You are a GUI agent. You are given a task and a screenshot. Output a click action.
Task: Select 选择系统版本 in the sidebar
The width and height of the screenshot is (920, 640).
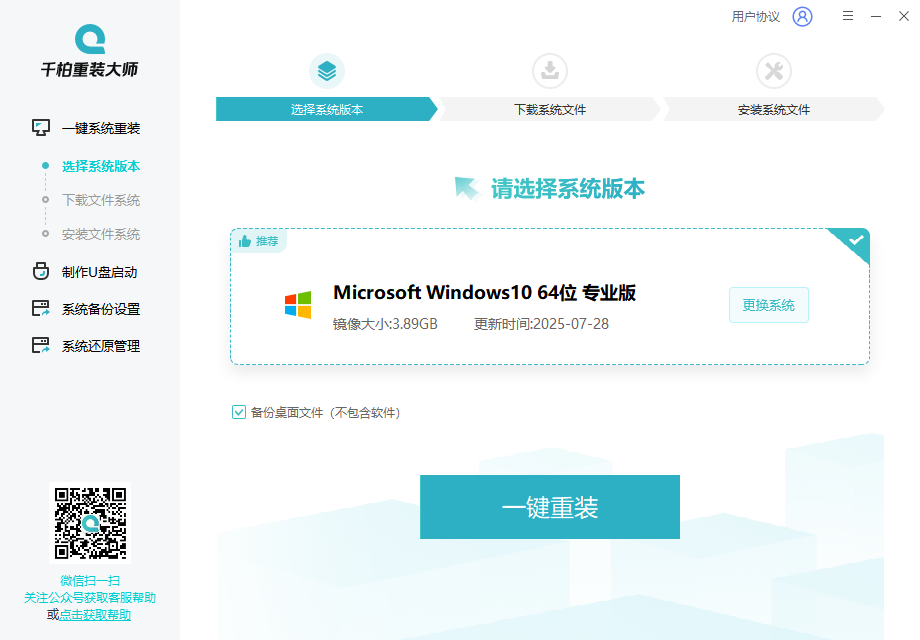(x=101, y=166)
